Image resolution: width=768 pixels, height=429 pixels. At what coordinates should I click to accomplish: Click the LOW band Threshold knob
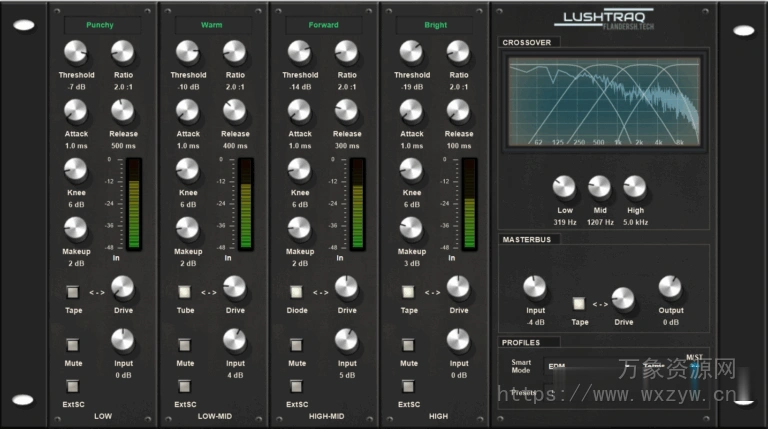[75, 52]
